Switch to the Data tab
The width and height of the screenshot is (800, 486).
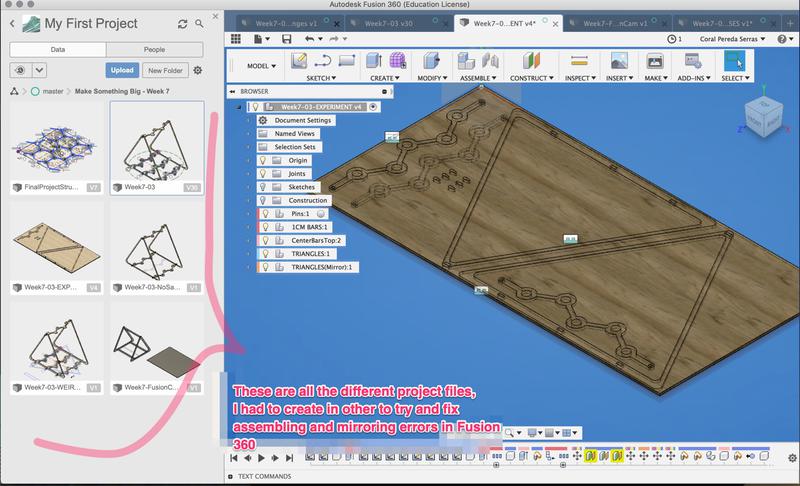click(x=58, y=49)
